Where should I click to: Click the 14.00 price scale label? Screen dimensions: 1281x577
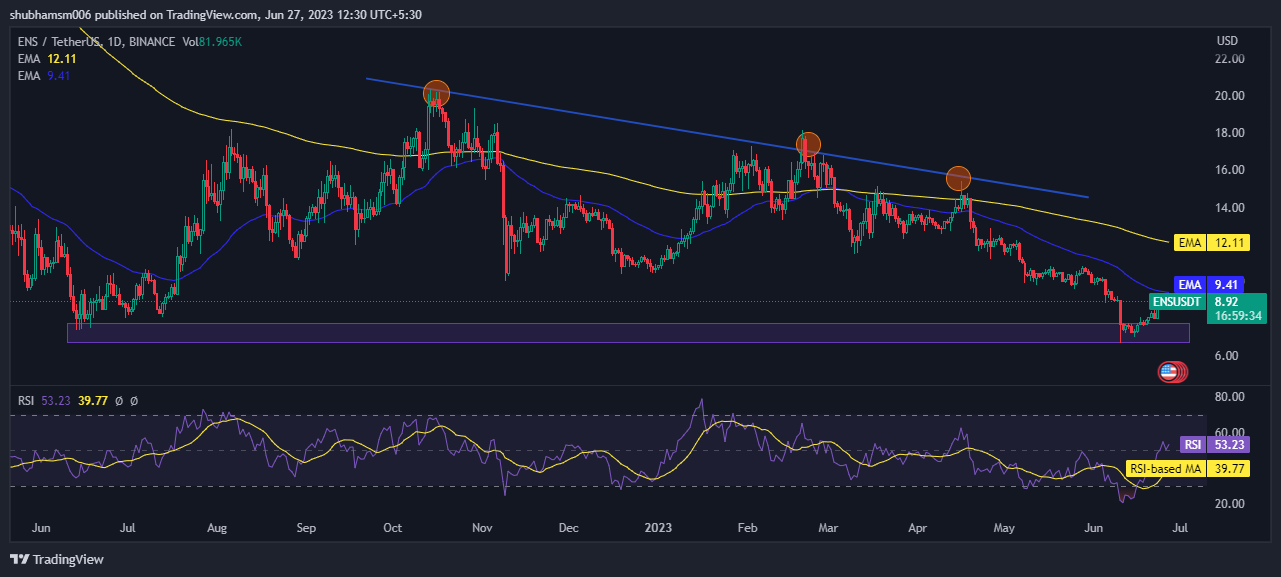pyautogui.click(x=1230, y=208)
